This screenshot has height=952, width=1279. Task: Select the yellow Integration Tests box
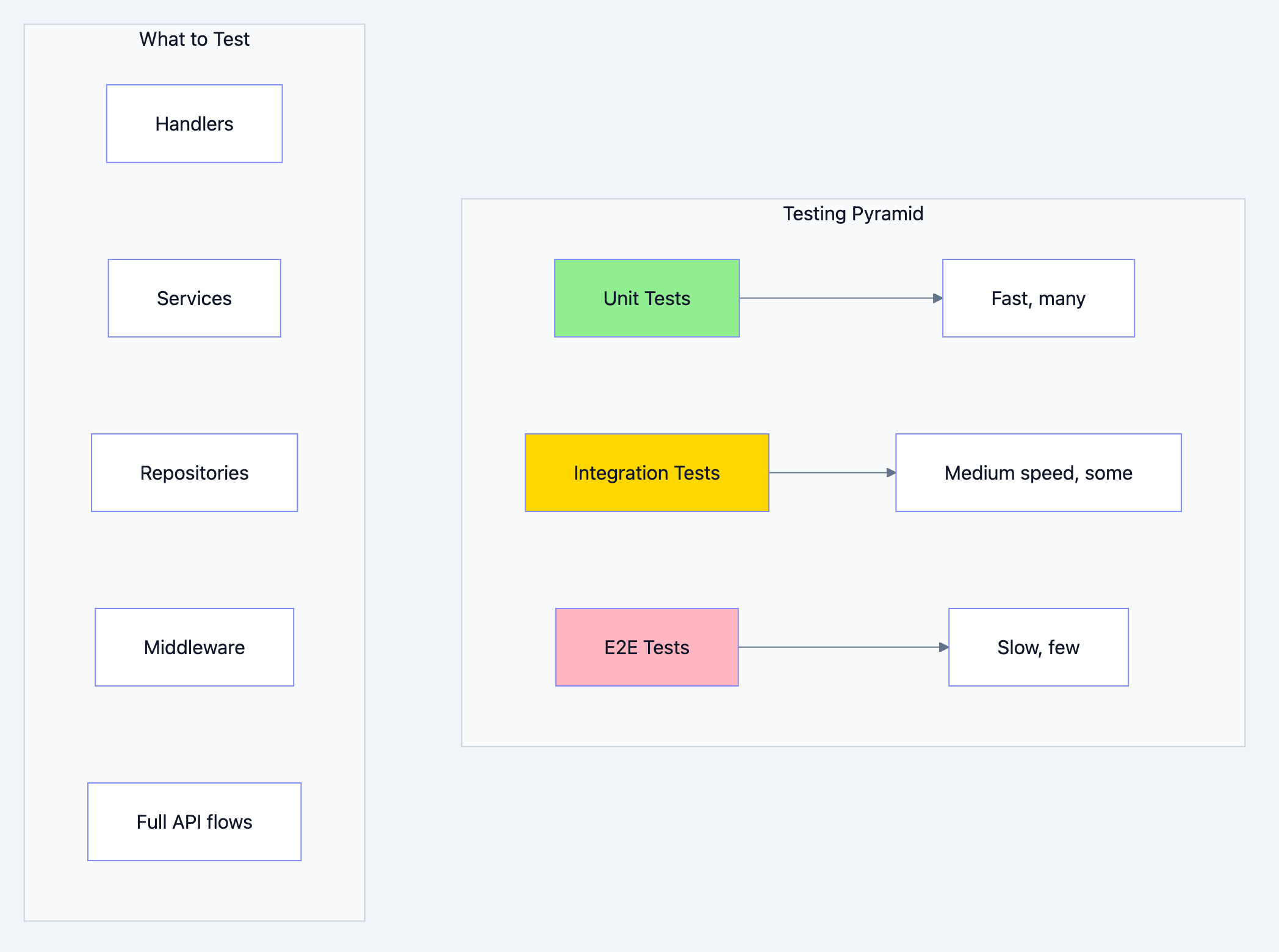(x=647, y=472)
